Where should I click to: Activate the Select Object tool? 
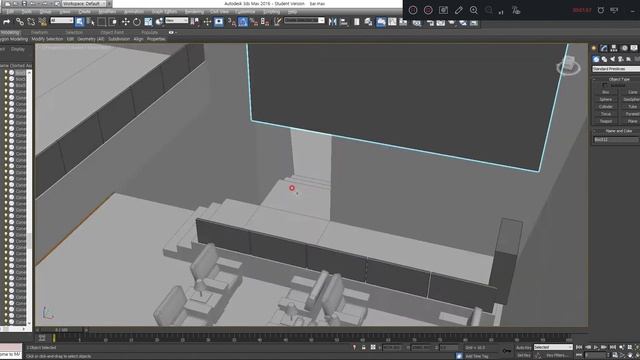point(80,21)
